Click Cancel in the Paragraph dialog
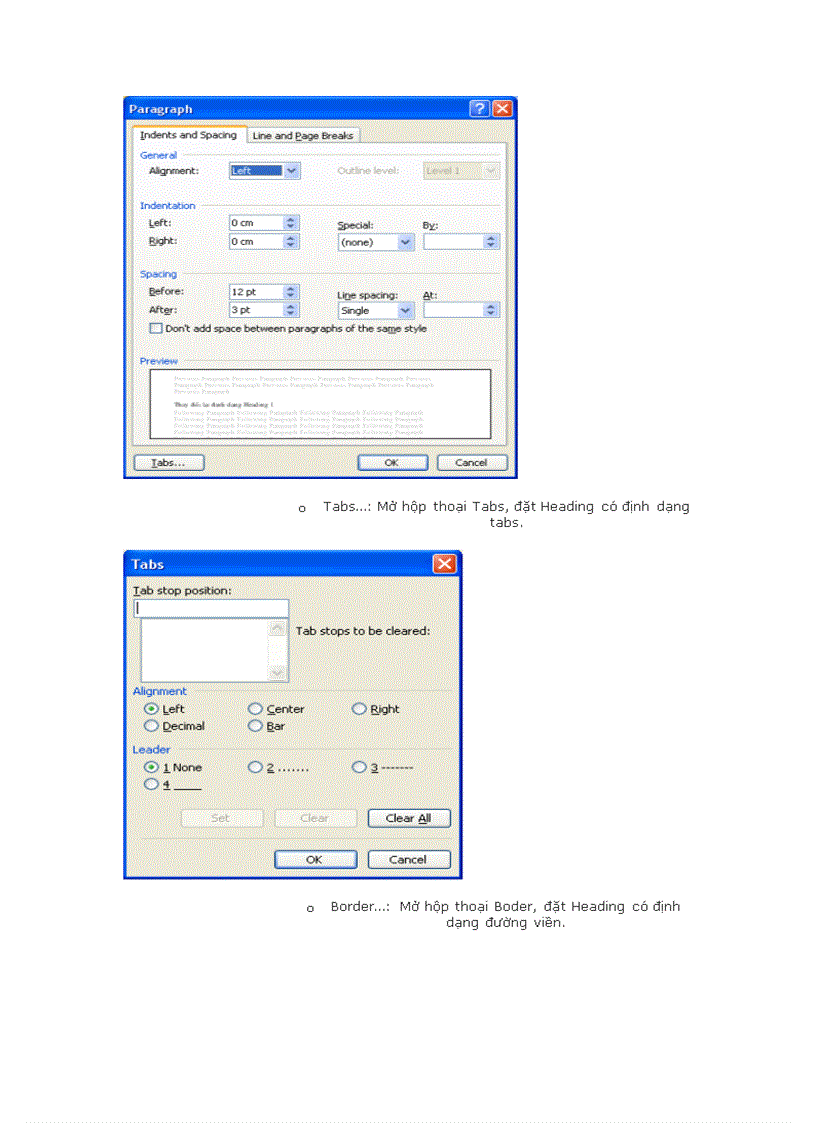The width and height of the screenshot is (816, 1123). click(x=472, y=463)
